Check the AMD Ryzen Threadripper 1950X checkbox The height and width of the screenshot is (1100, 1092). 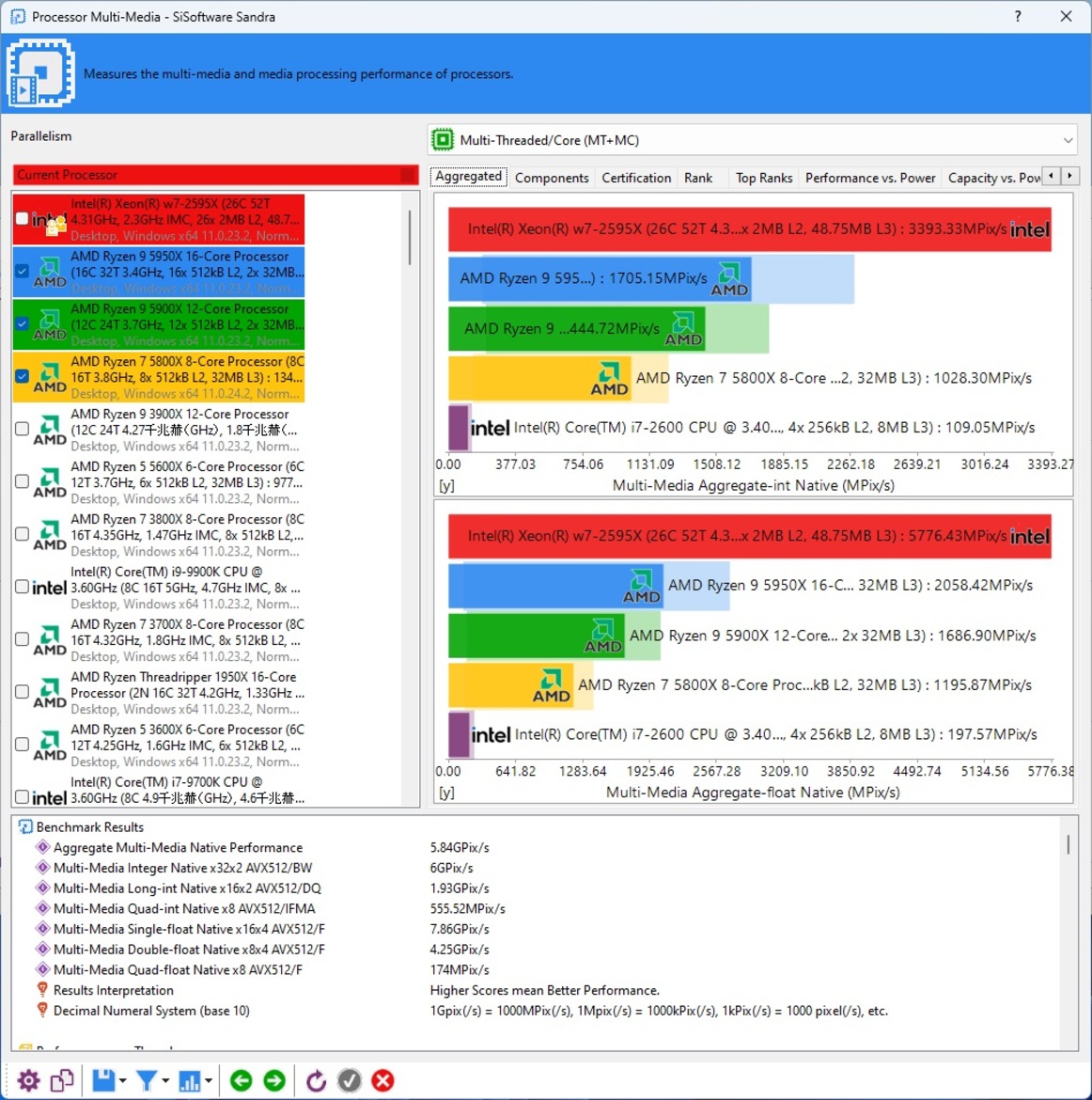pyautogui.click(x=22, y=692)
